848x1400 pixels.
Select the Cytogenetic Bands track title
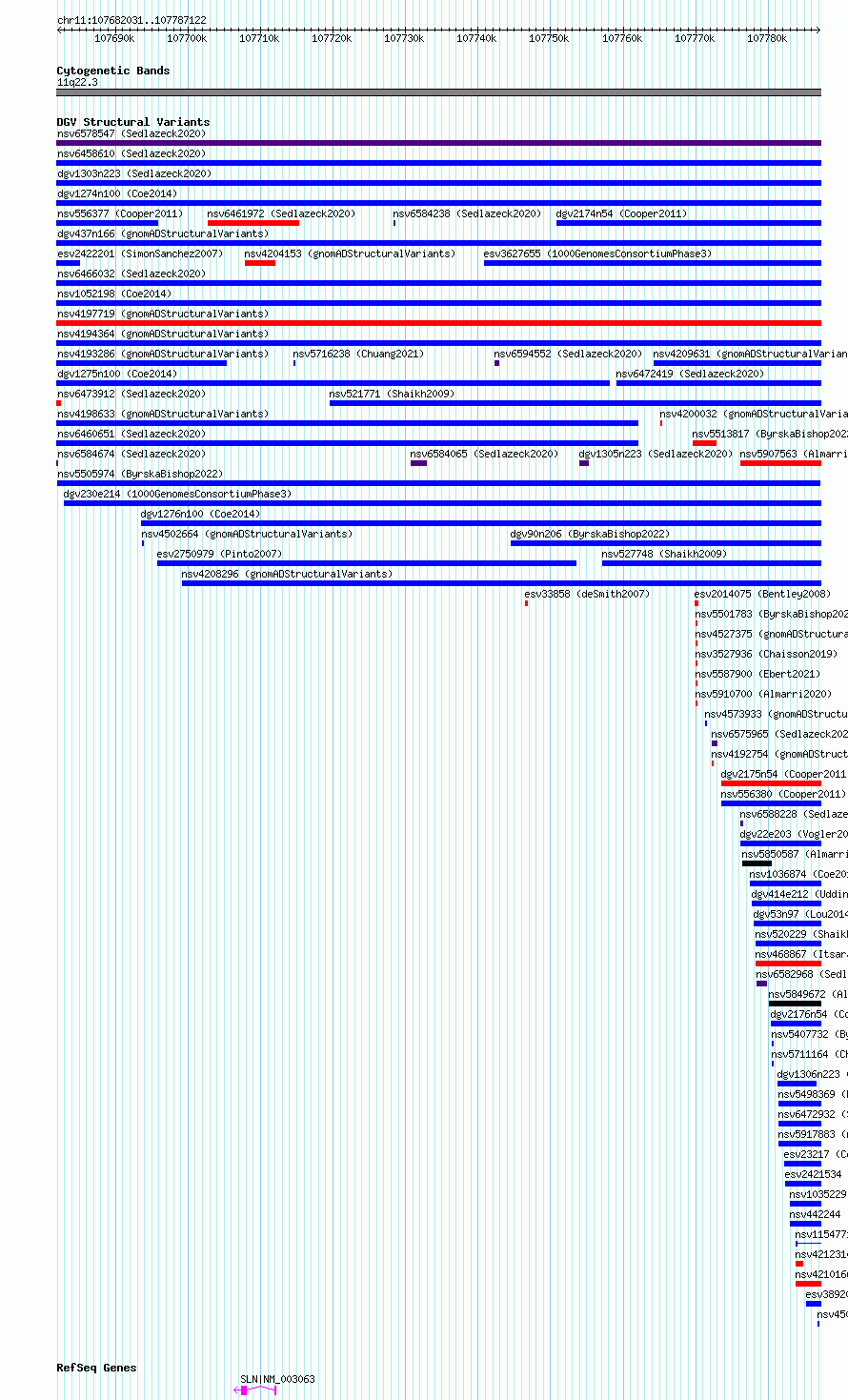[113, 71]
